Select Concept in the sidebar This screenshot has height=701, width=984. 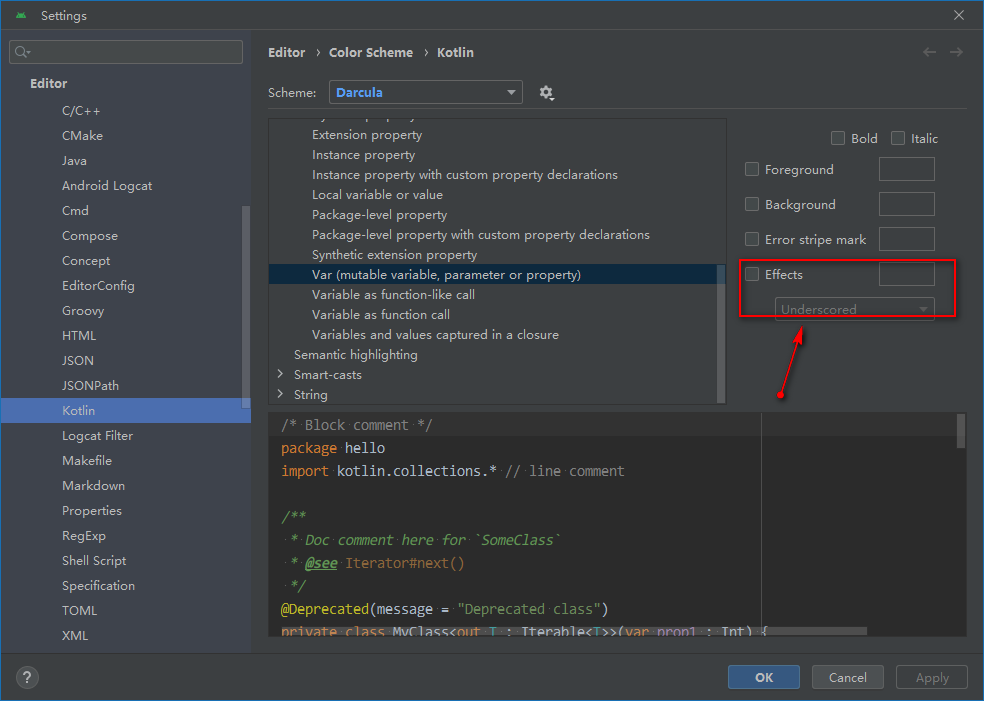86,260
